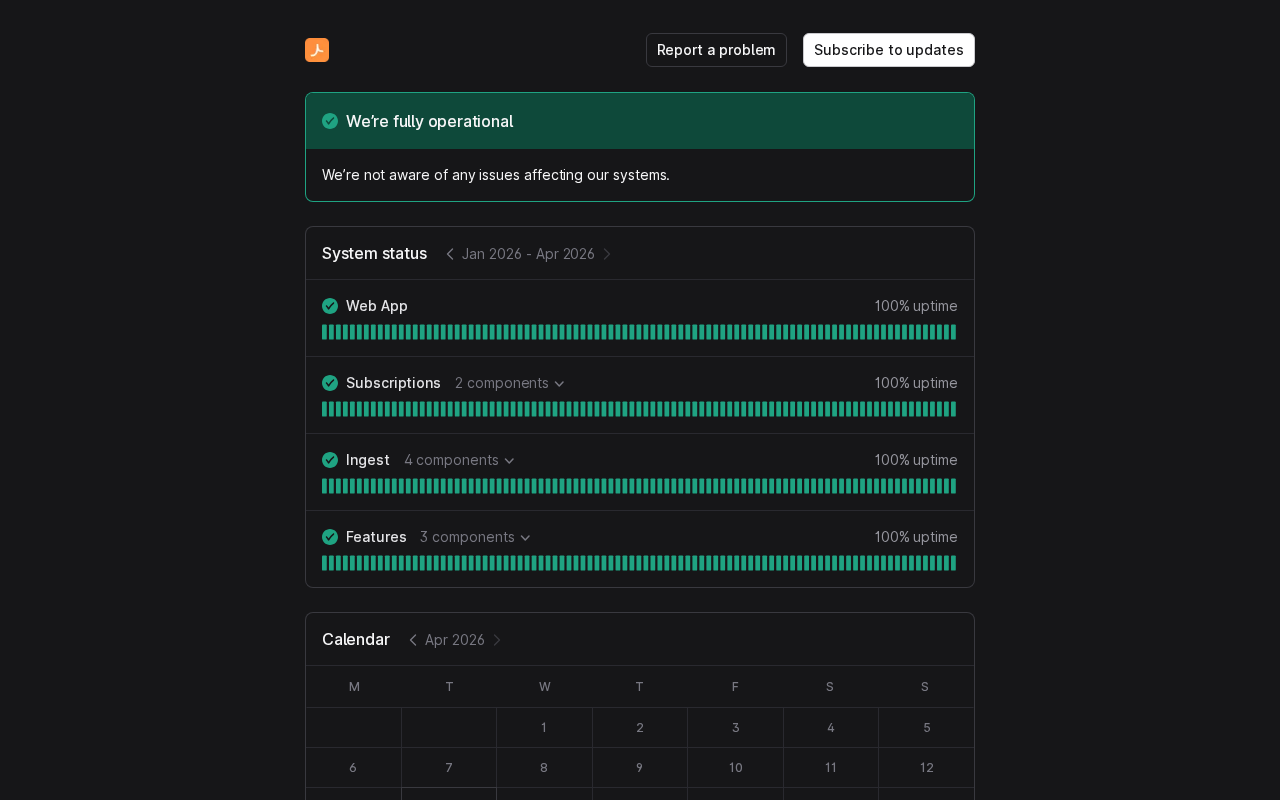Viewport: 1280px width, 800px height.
Task: Click the Web App uptime bar
Action: (x=639, y=332)
